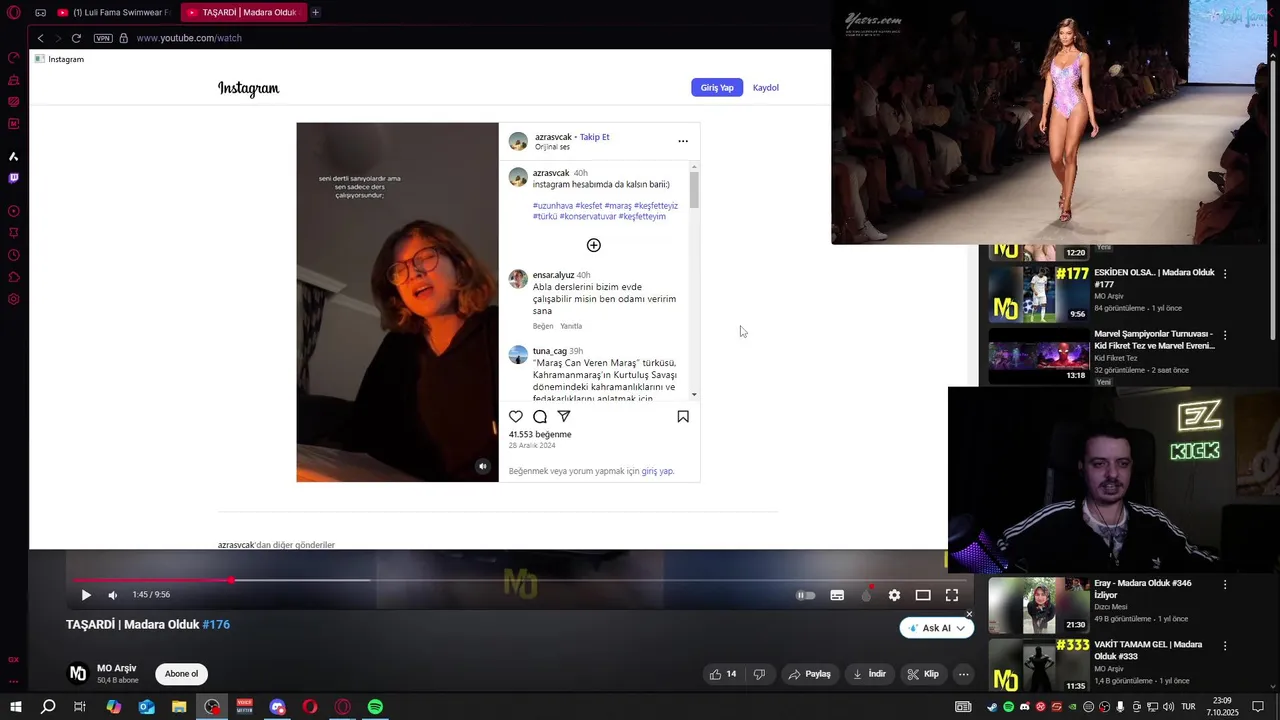Click the comments panel scrollbar
This screenshot has width=1280, height=720.
(694, 190)
